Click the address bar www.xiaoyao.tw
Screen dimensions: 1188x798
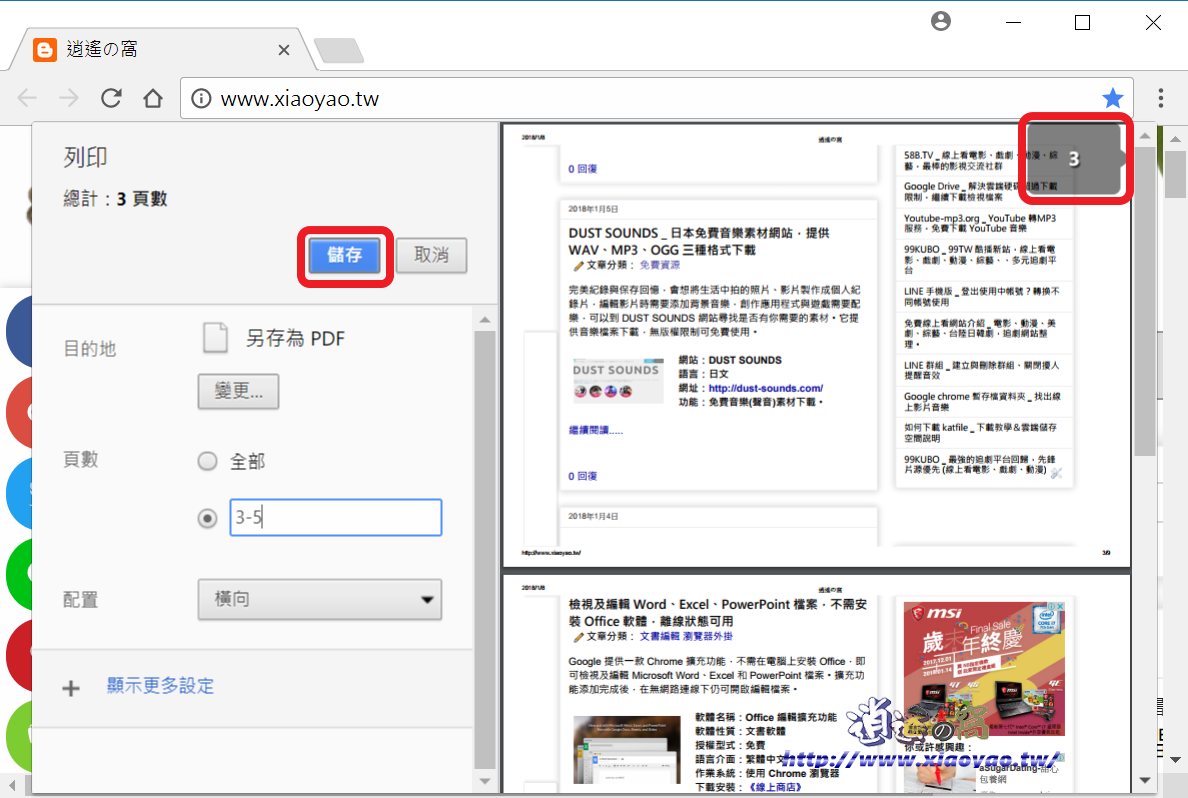[x=656, y=99]
